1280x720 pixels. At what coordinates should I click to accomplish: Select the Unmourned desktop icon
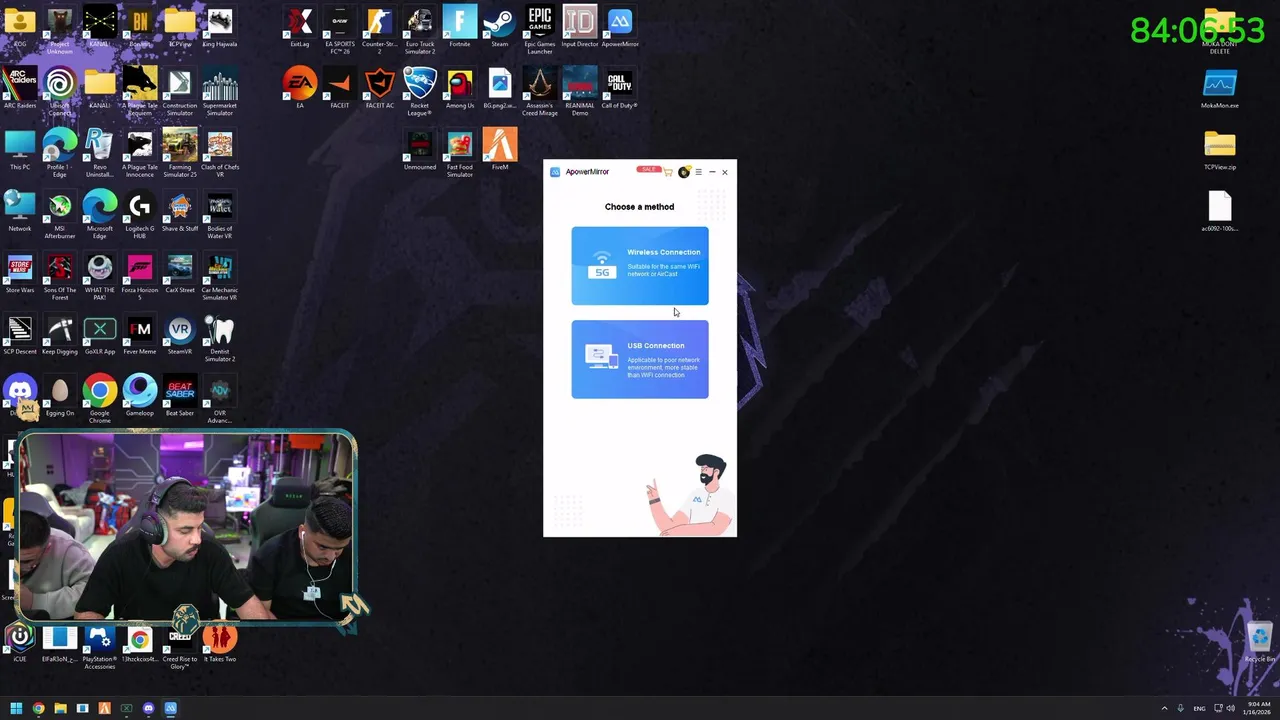pyautogui.click(x=420, y=149)
